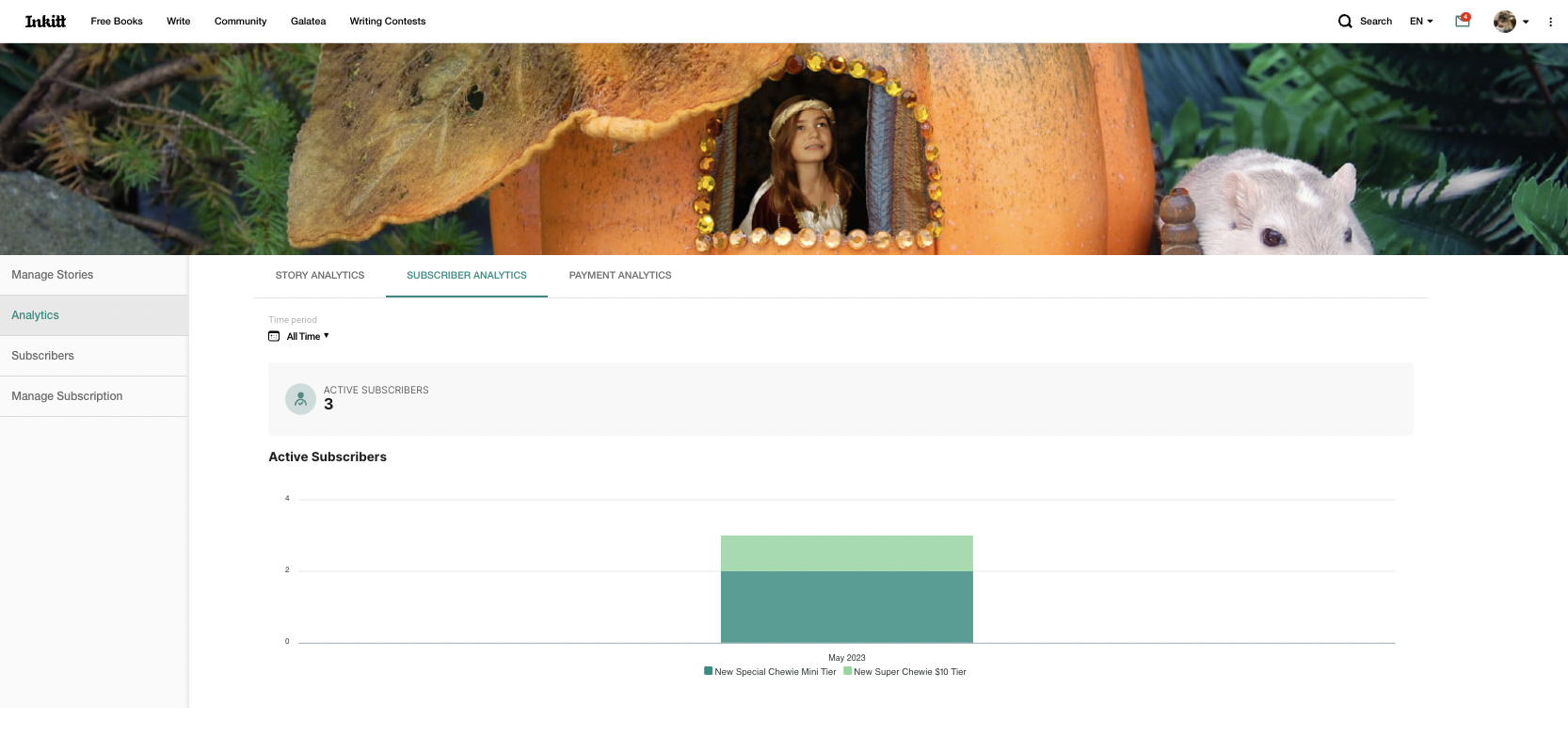Toggle New Super Chewie $10 Tier legend

point(905,672)
